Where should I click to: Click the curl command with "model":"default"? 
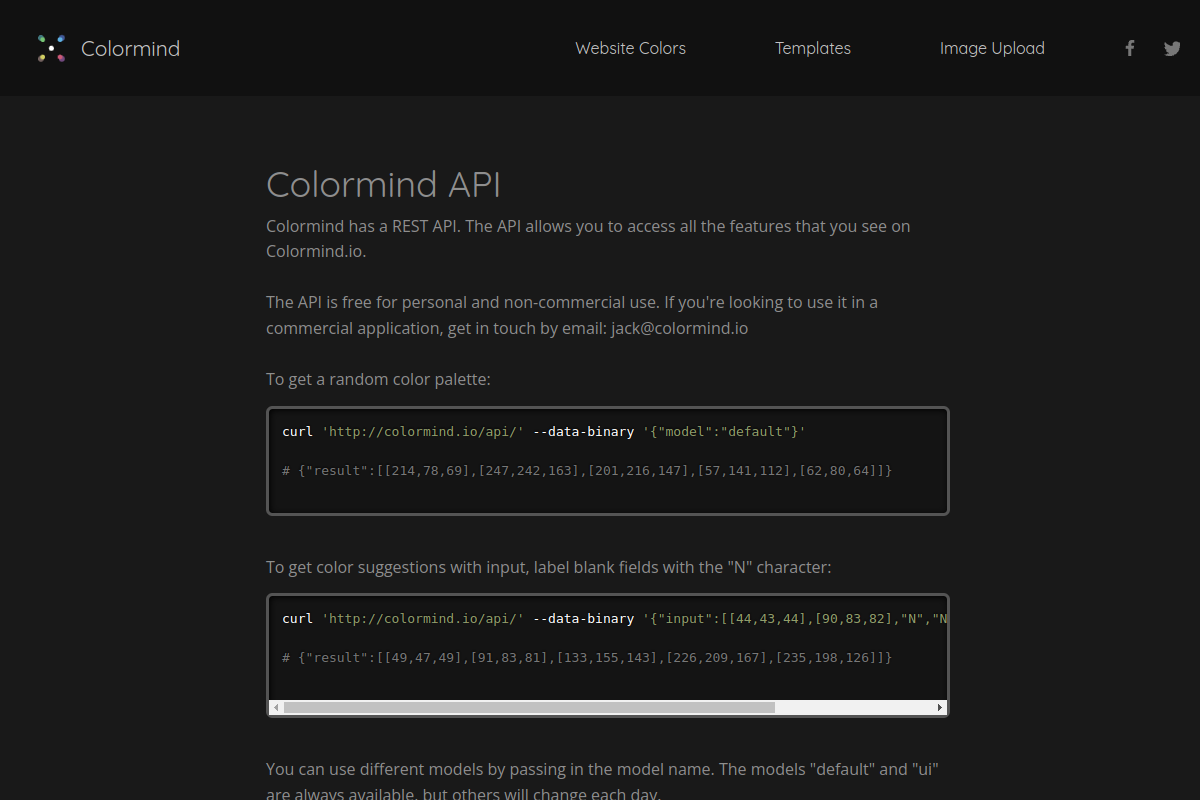click(x=544, y=431)
